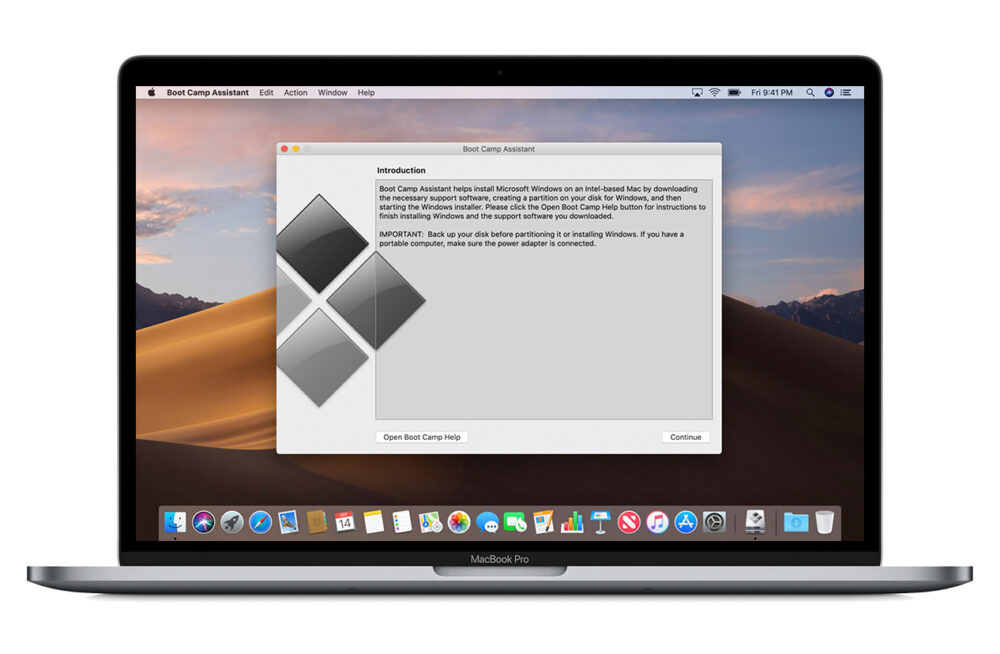Open Reminders list icon in Dock

[402, 522]
